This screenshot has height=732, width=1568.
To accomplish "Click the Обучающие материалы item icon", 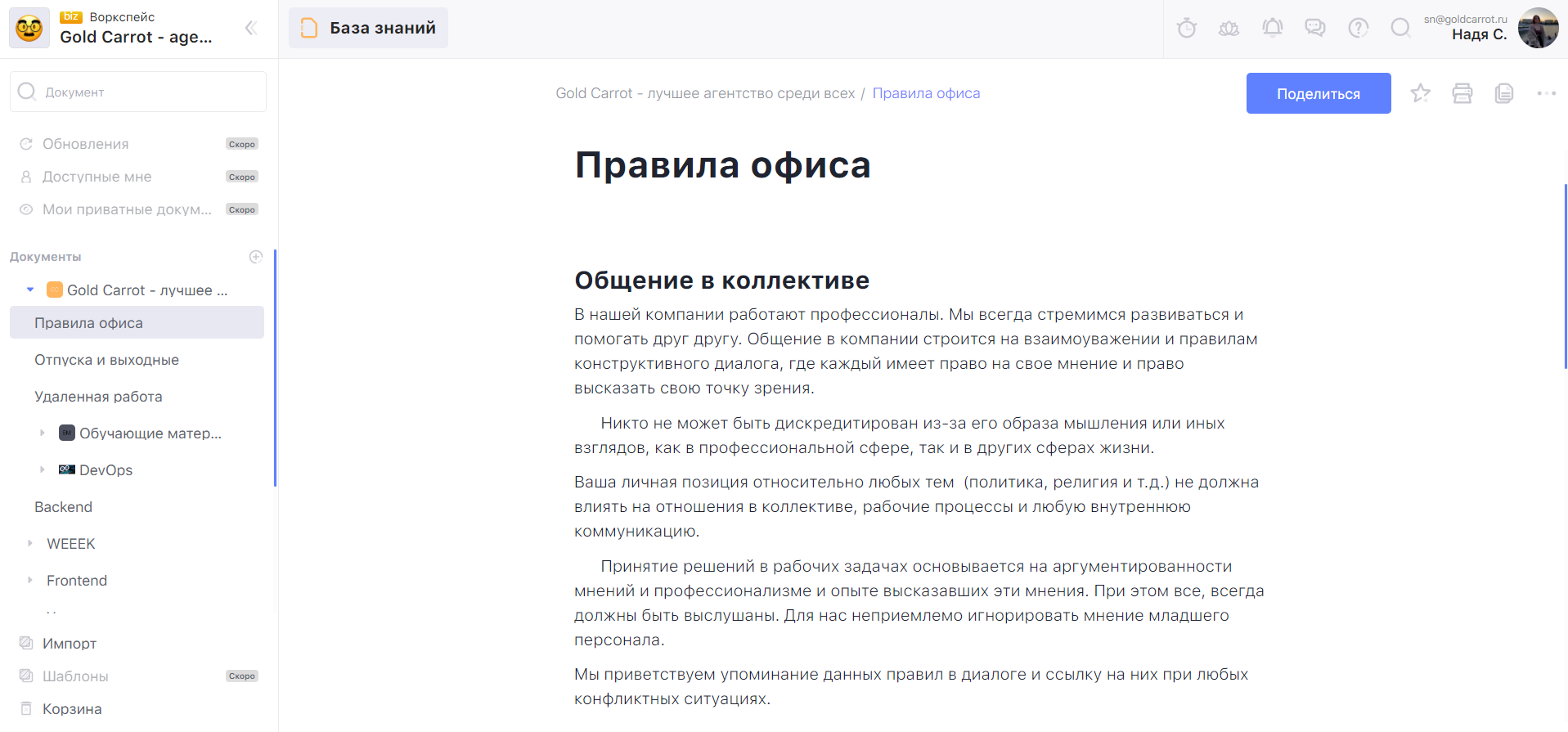I will tap(67, 433).
